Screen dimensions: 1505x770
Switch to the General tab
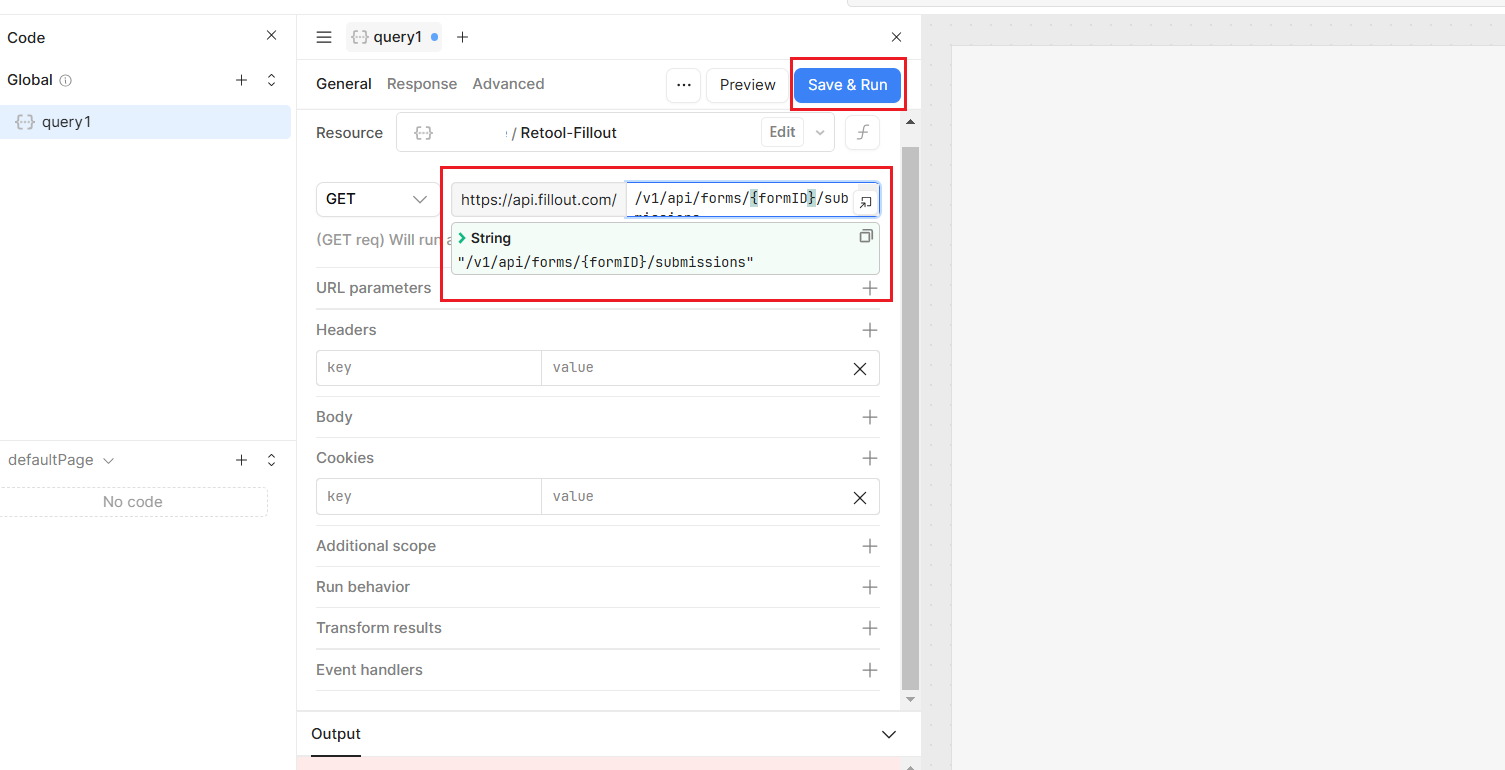click(x=344, y=84)
